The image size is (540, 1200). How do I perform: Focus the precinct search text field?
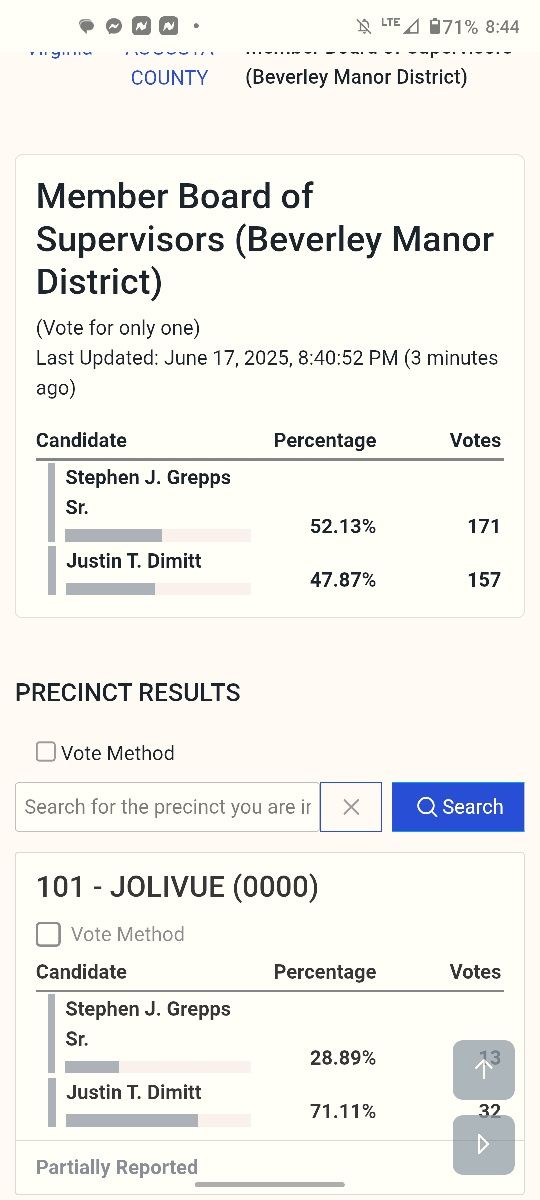point(168,807)
